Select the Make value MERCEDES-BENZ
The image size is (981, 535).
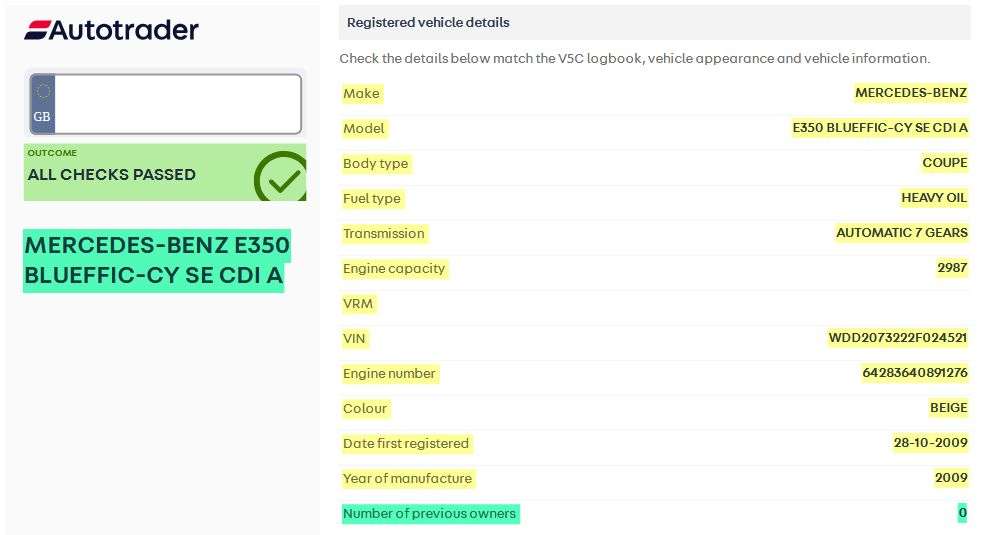[911, 93]
